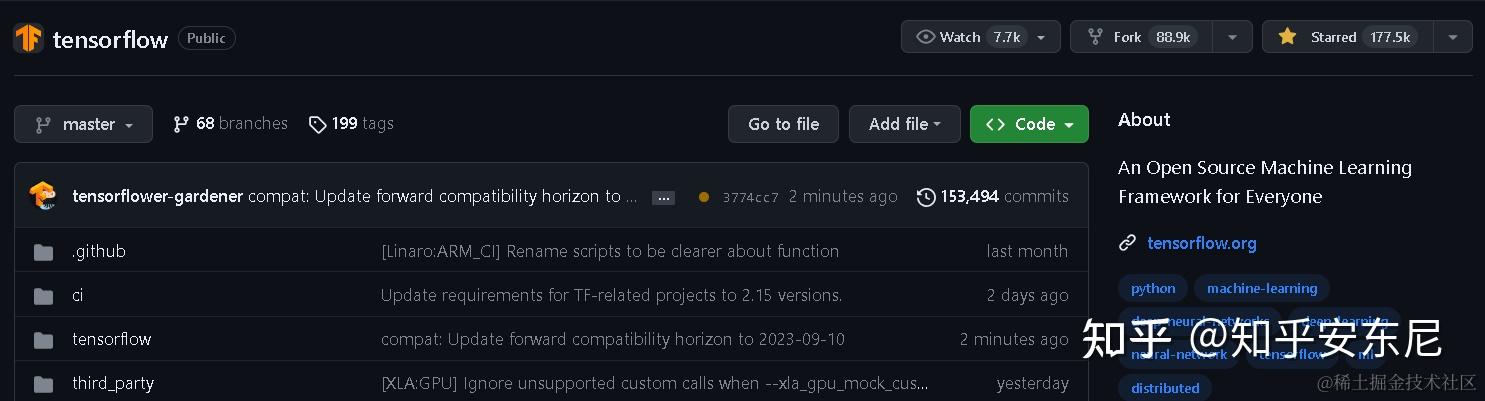The width and height of the screenshot is (1485, 401).
Task: Expand the green Code dropdown
Action: [x=1028, y=124]
